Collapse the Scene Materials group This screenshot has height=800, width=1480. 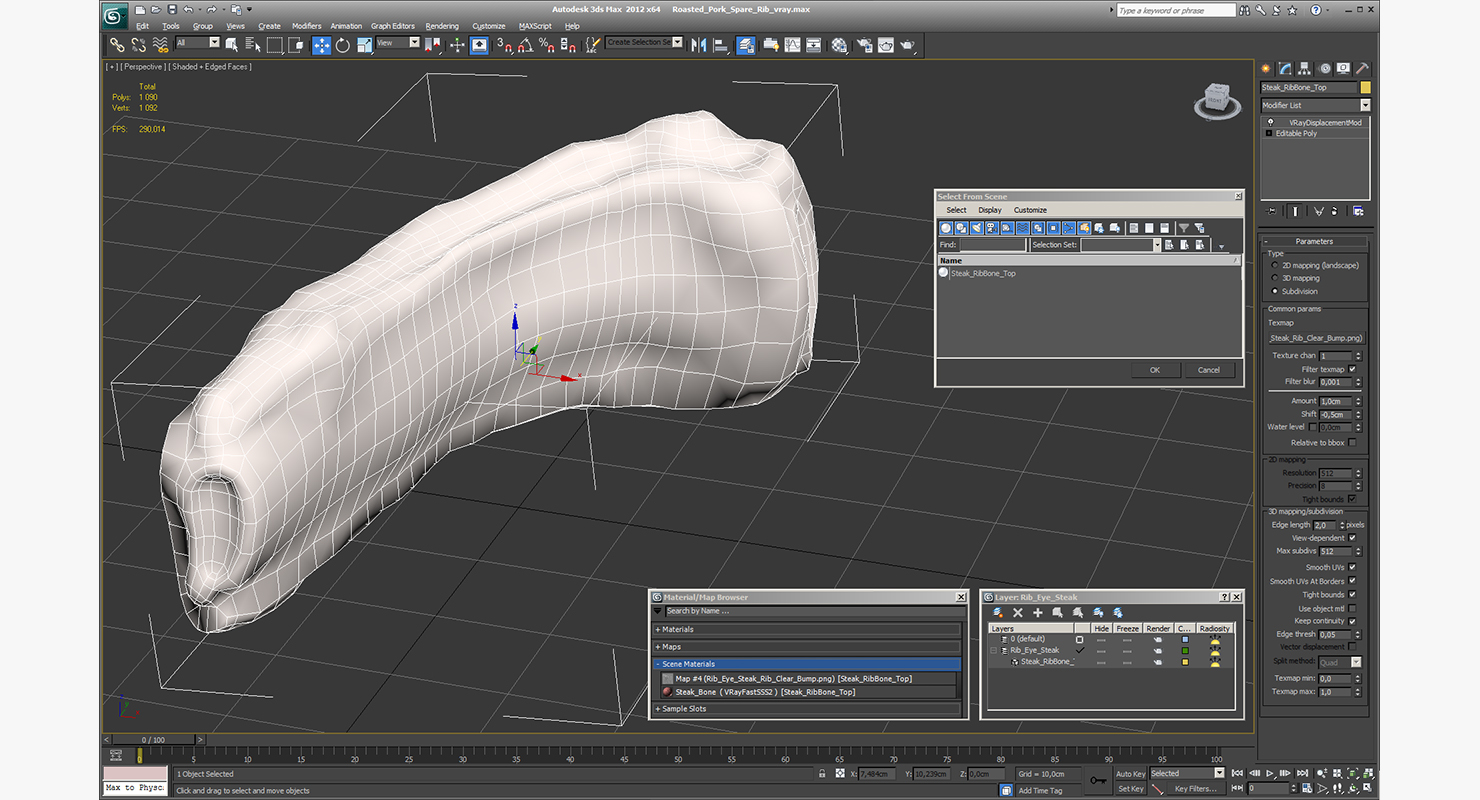coord(806,664)
